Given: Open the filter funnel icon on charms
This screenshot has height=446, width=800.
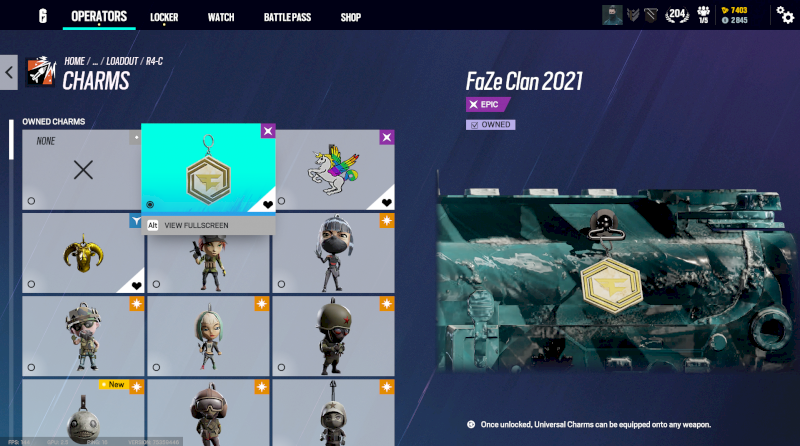Looking at the screenshot, I should pyautogui.click(x=136, y=221).
